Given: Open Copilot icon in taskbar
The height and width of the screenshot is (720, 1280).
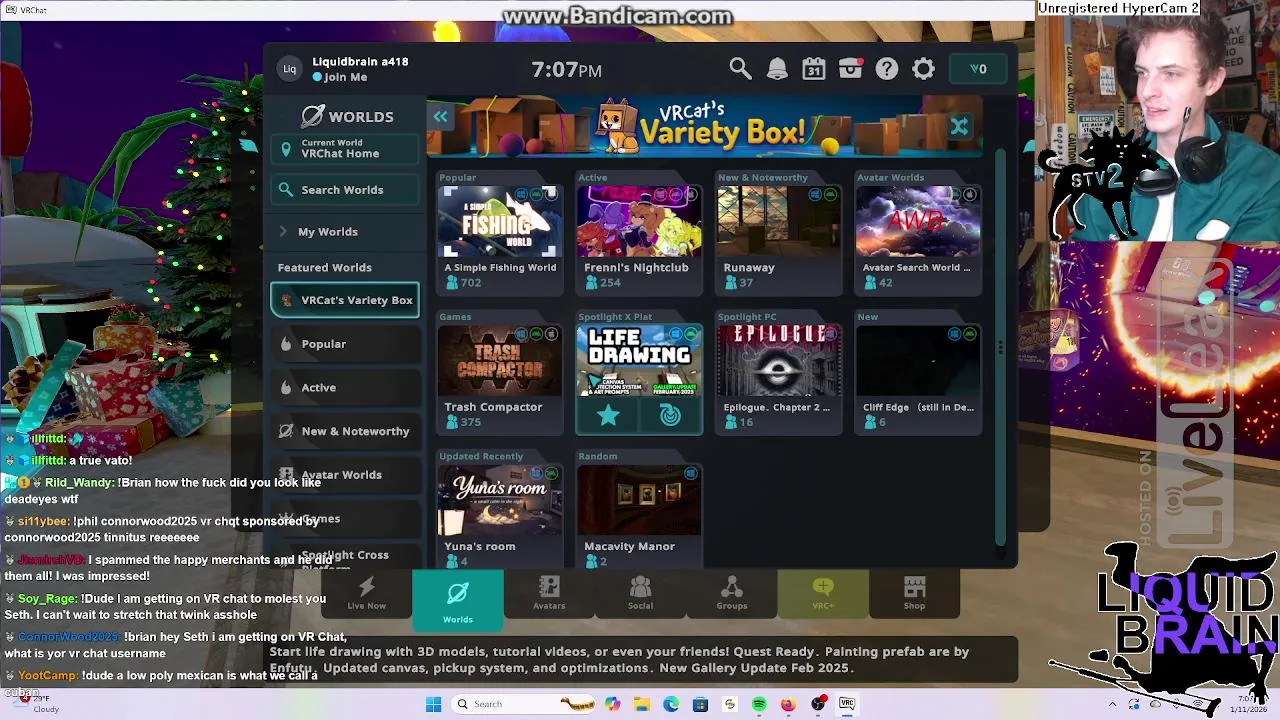Looking at the screenshot, I should tap(612, 704).
